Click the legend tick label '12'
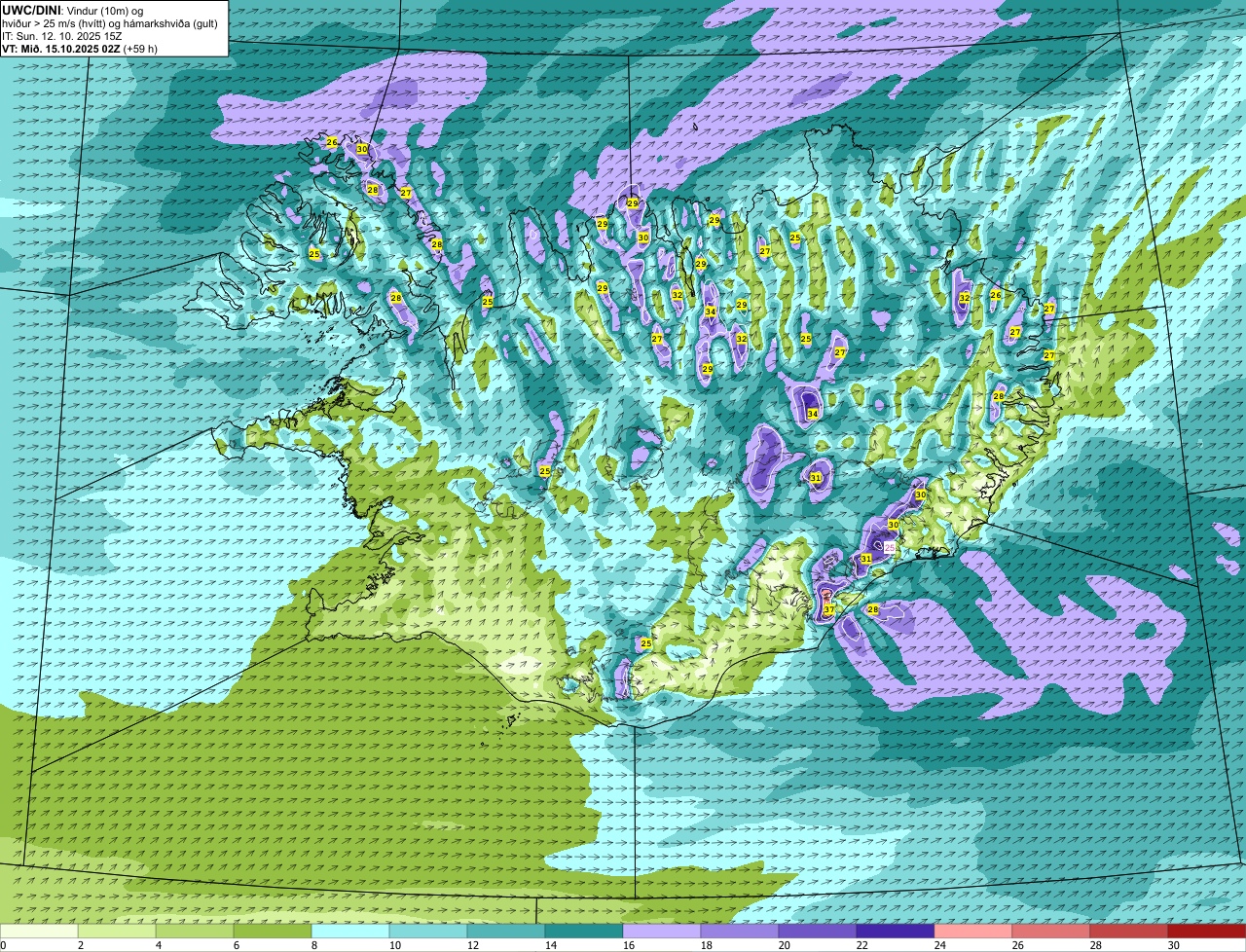Screen dimensions: 1246x952 pos(471,945)
